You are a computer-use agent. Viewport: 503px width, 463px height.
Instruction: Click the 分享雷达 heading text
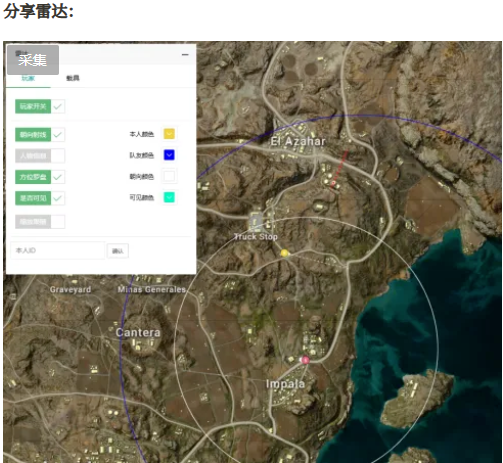point(38,11)
